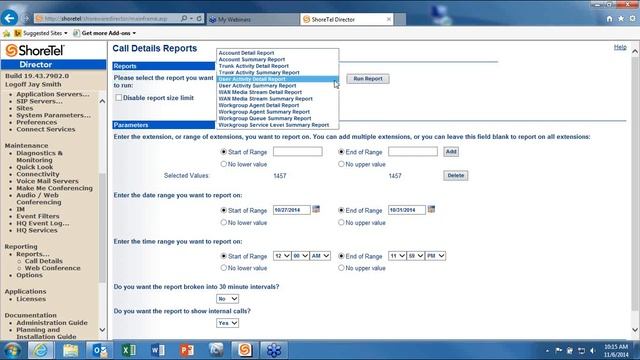640x360 pixels.
Task: Select time No lower value radio
Action: (223, 268)
